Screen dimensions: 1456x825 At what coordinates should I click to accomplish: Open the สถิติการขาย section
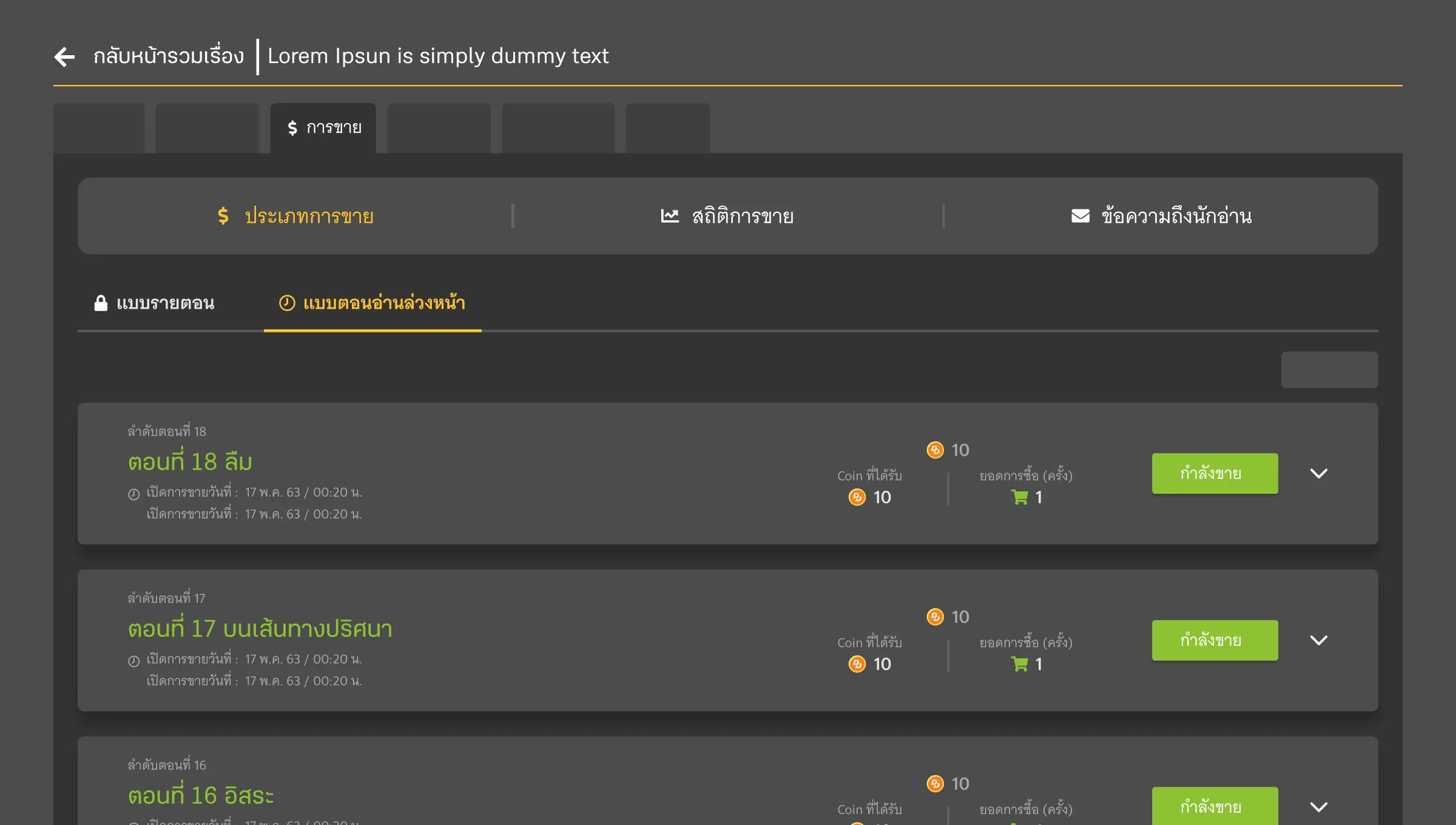click(x=742, y=216)
